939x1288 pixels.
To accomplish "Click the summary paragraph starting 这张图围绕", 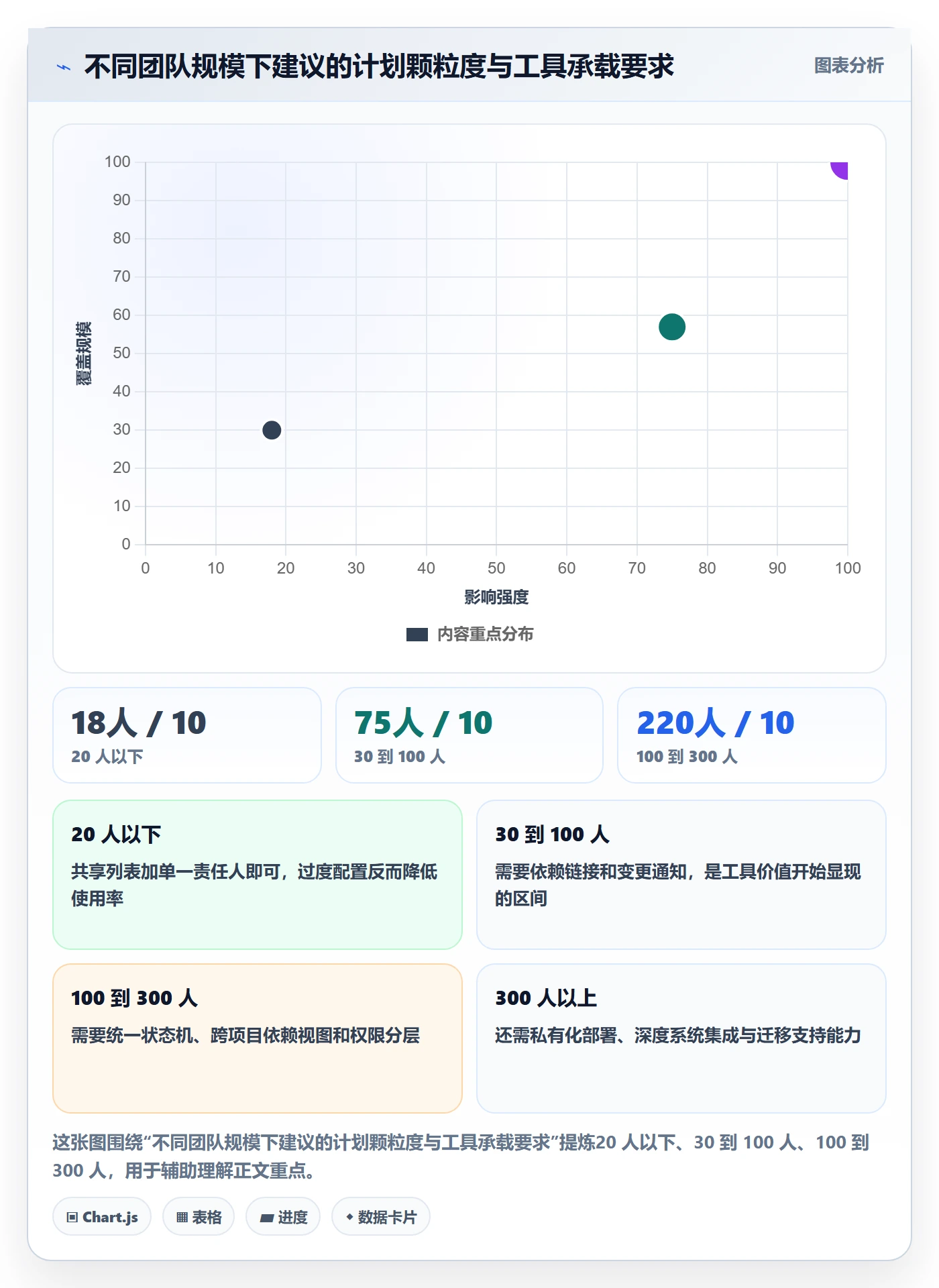I will pos(461,1157).
